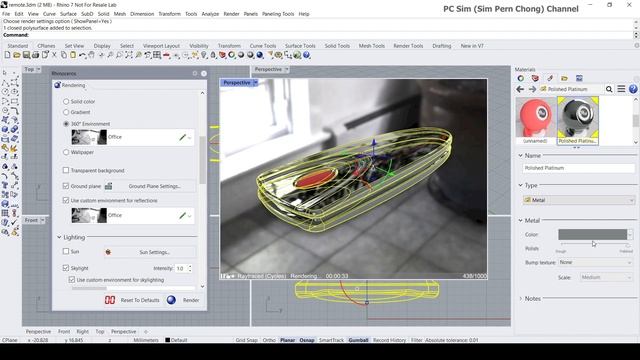
Task: Click the Cut scissors icon
Action: [x=54, y=55]
